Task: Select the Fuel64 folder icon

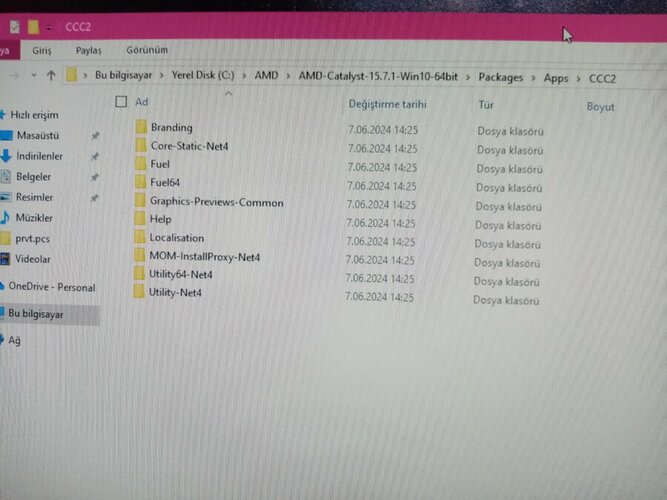Action: [140, 182]
